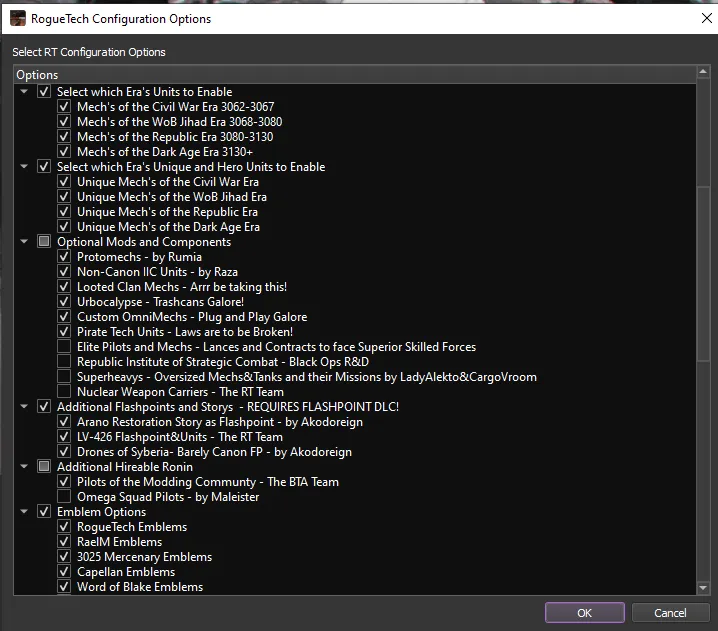The width and height of the screenshot is (718, 631).
Task: Uncheck LV-426 Flashpoint&Units option
Action: [x=64, y=436]
